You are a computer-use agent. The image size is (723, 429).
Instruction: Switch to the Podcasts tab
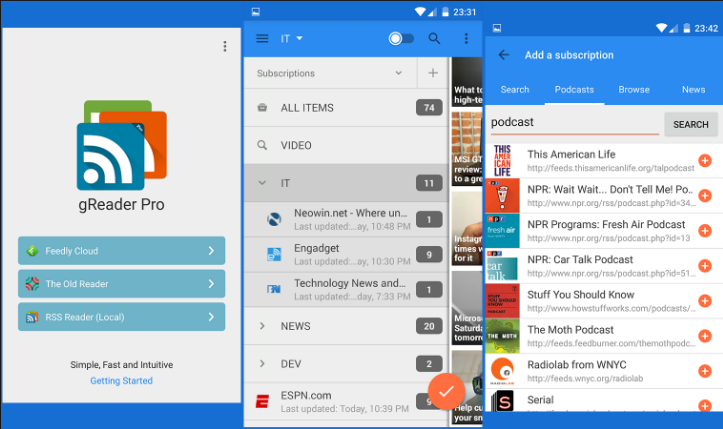[574, 89]
